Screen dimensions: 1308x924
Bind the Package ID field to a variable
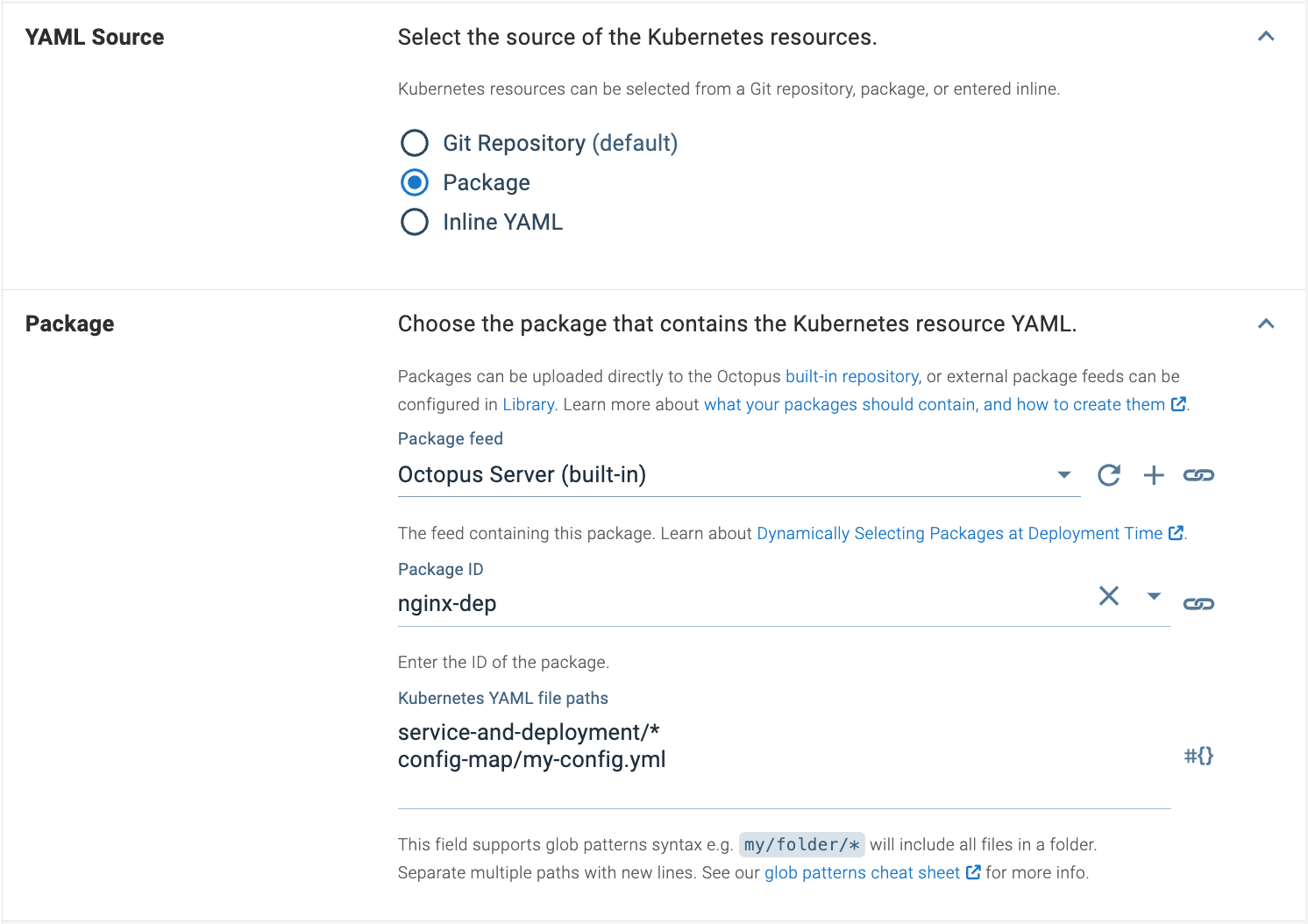click(x=1198, y=602)
